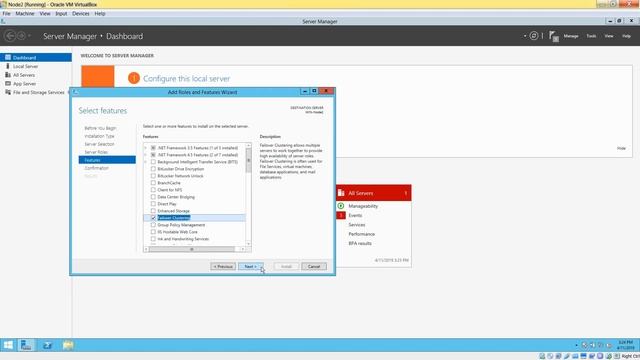The width and height of the screenshot is (640, 360).
Task: Open PowerShell from the taskbar
Action: [x=47, y=345]
